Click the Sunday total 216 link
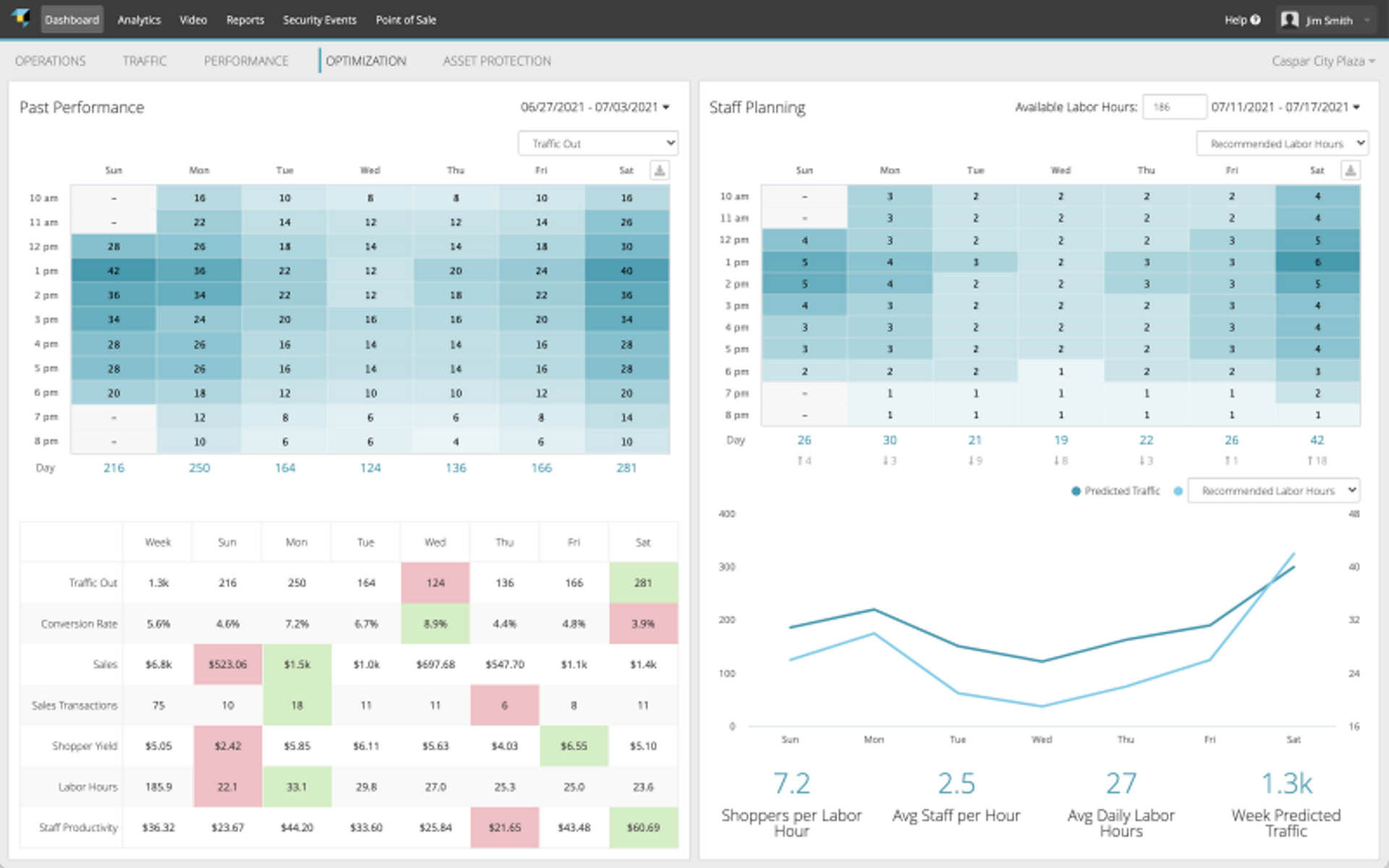The width and height of the screenshot is (1389, 868). [113, 467]
